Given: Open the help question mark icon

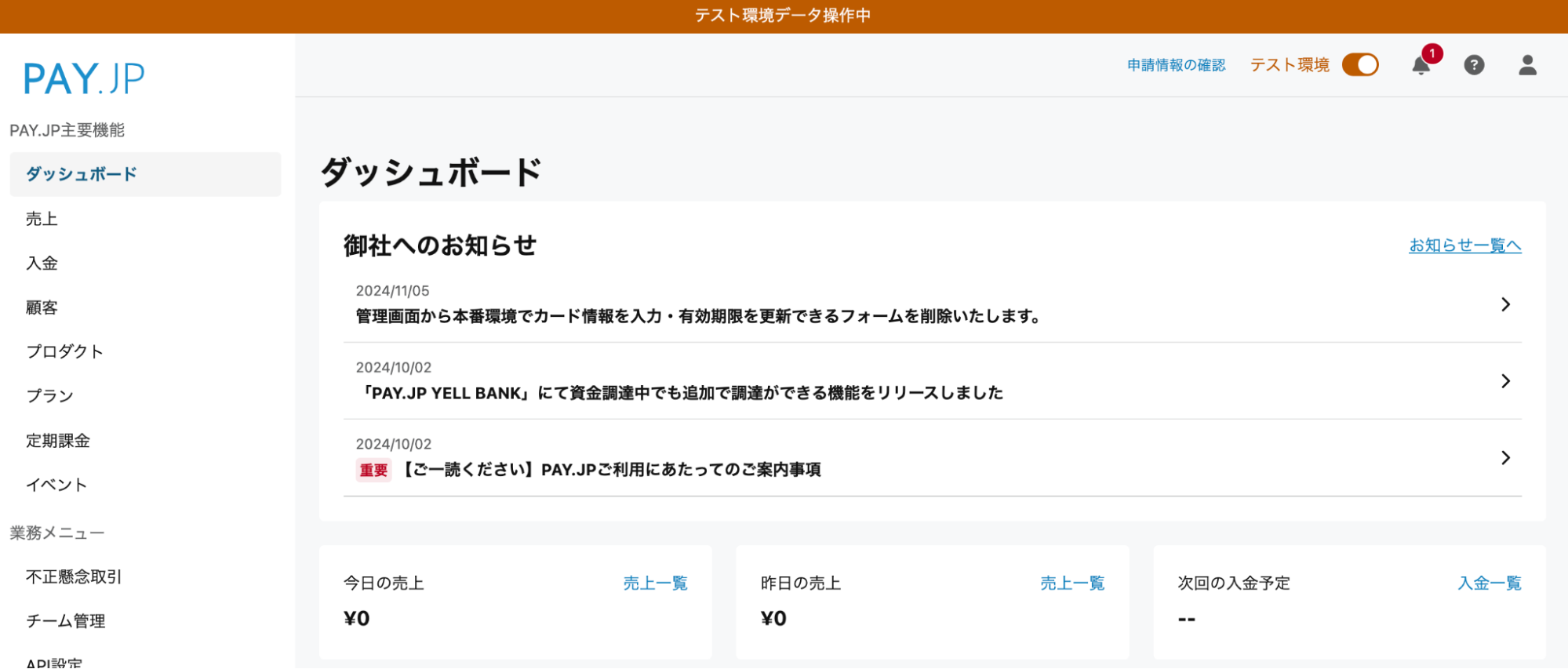Looking at the screenshot, I should (1474, 65).
